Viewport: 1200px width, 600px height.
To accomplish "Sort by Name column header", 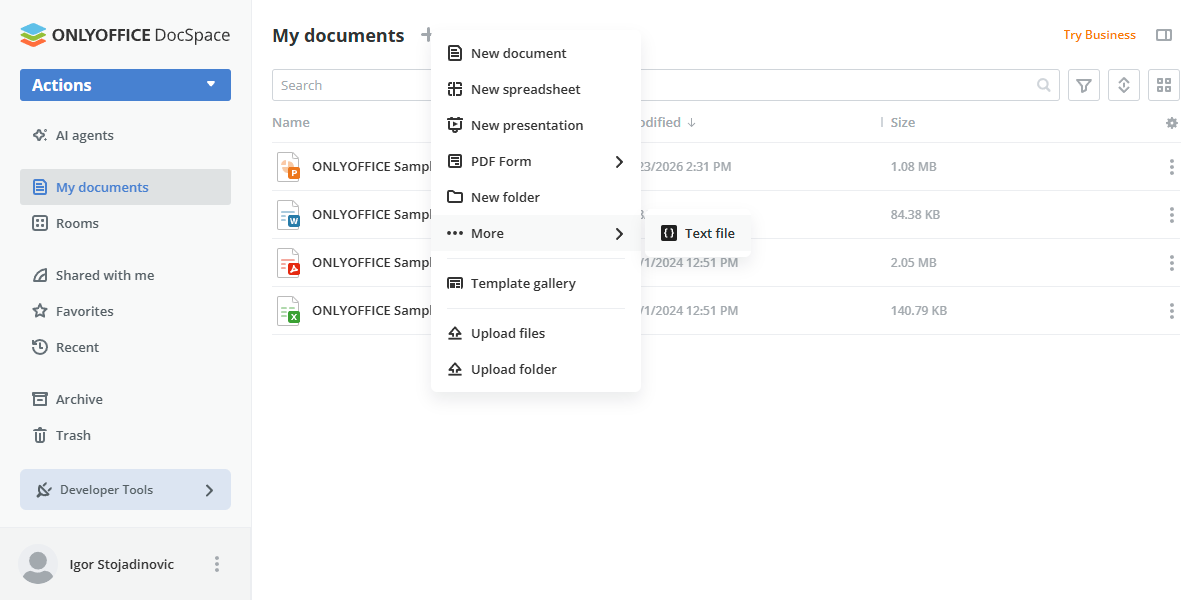I will coord(291,122).
